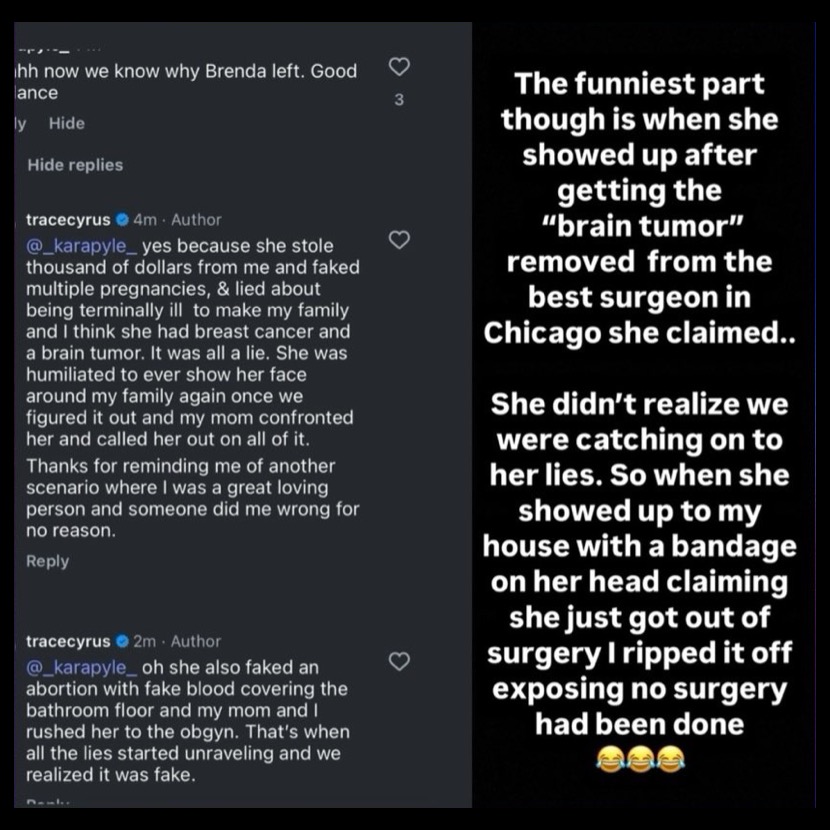Hide the top comment via Hide link

tap(67, 123)
